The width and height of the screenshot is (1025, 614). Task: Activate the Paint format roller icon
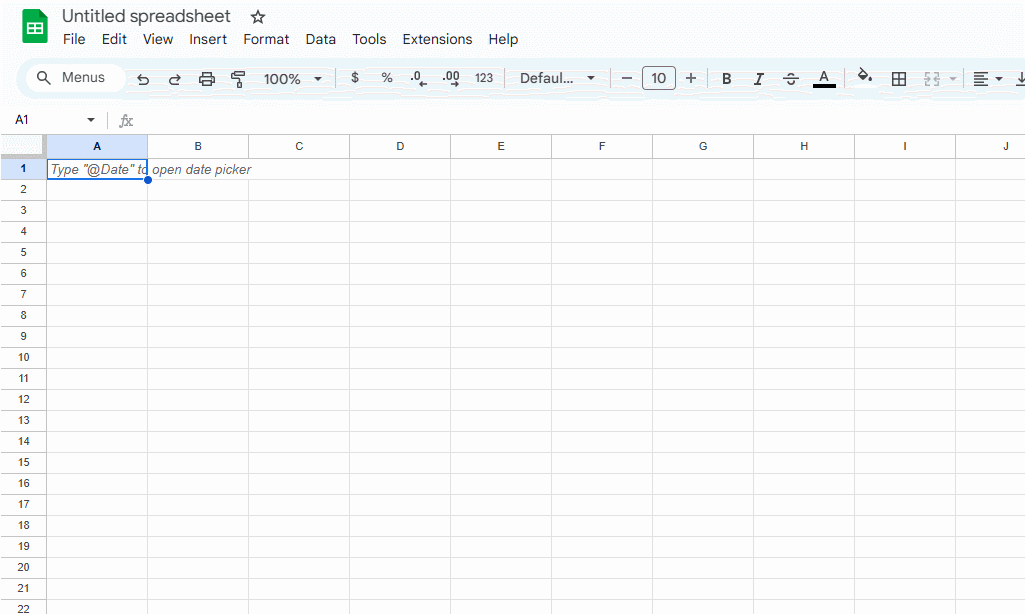click(238, 79)
